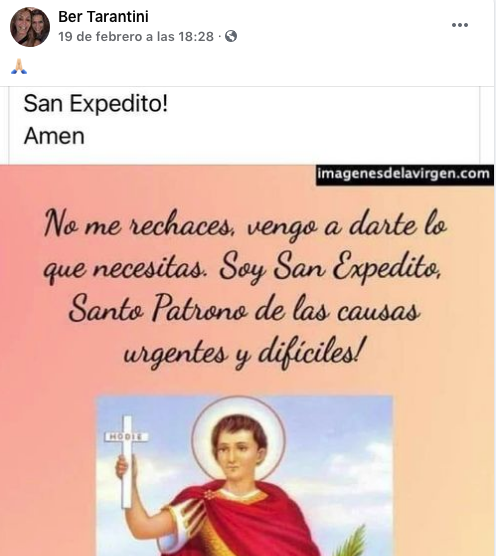Screen dimensions: 496x556
Task: Click the praying hands emoji
Action: 19,67
